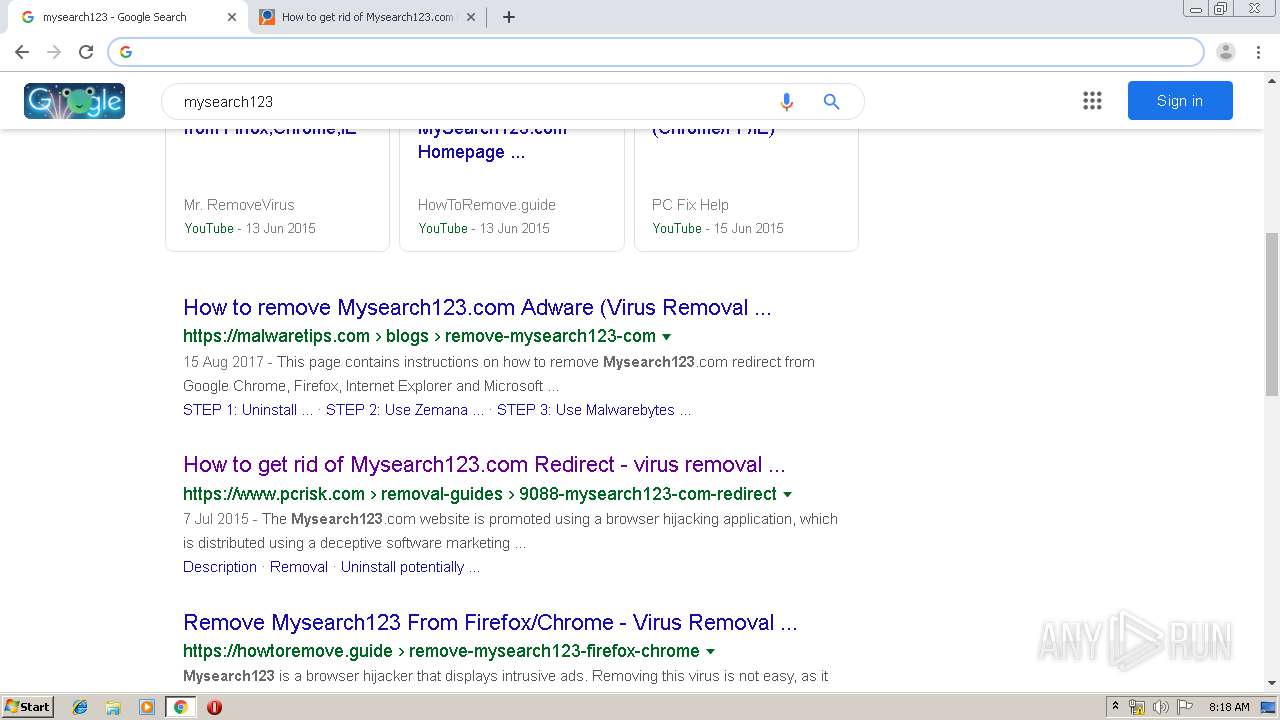Go back using the browser back arrow

[22, 52]
